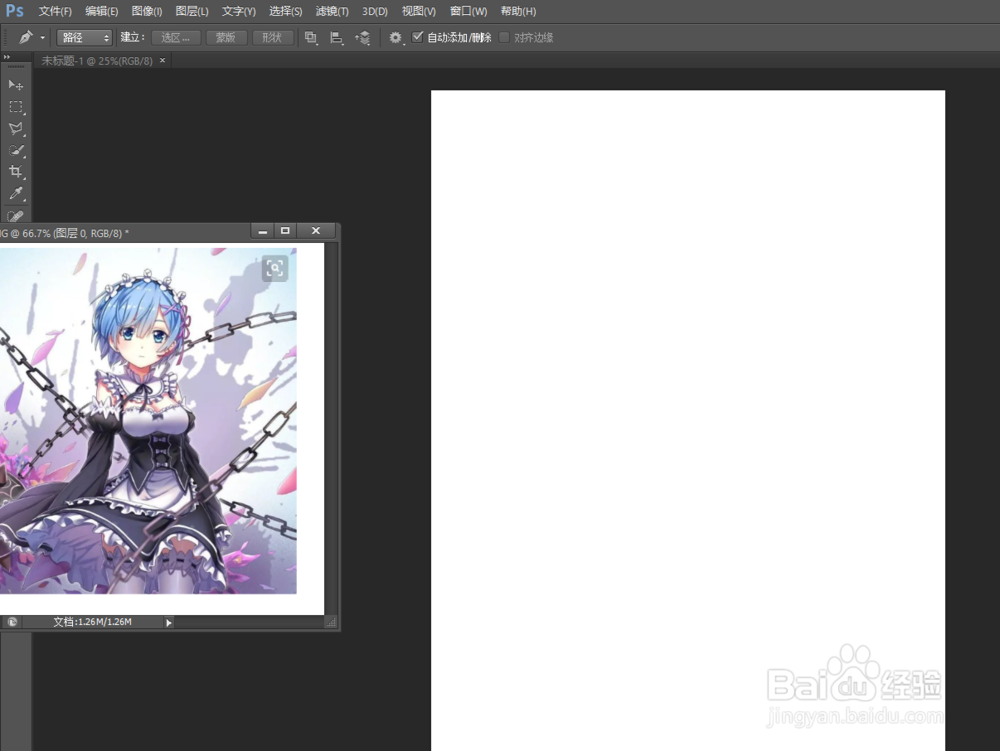Close the 未标题-1 document tab
Screen dimensions: 1000x751
click(163, 60)
